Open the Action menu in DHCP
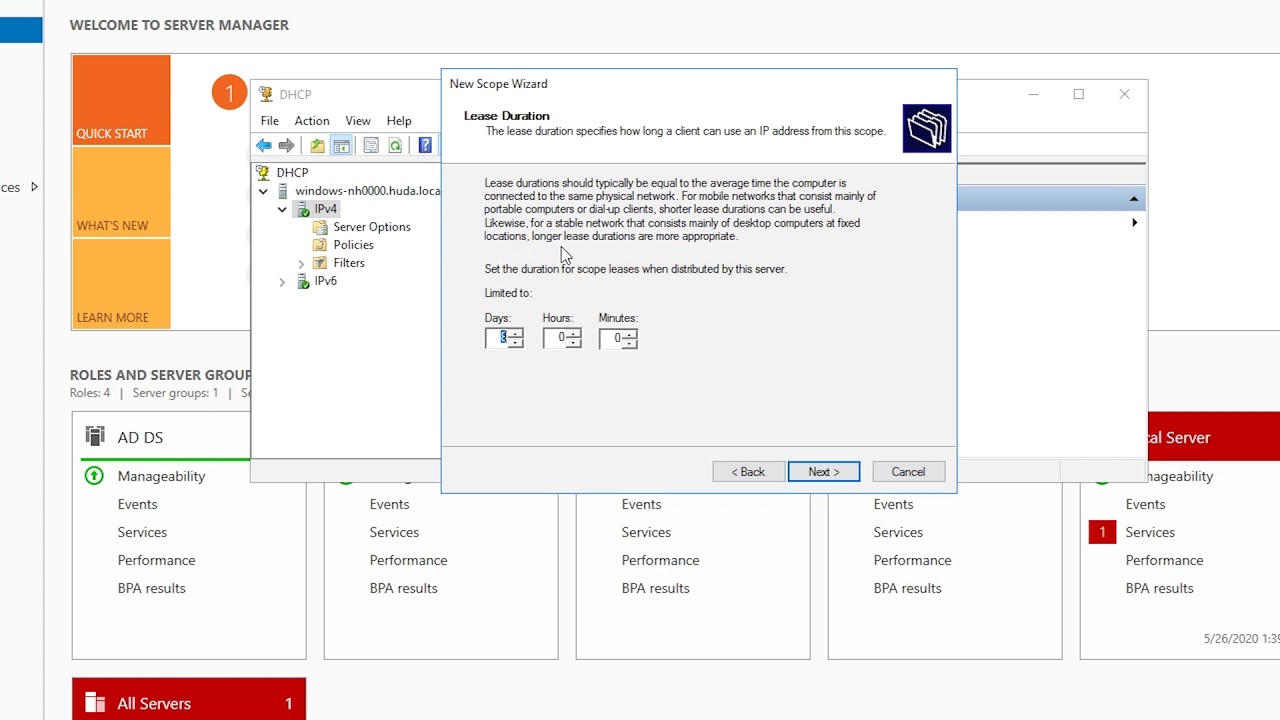Screen dimensions: 1280x720 pos(312,120)
